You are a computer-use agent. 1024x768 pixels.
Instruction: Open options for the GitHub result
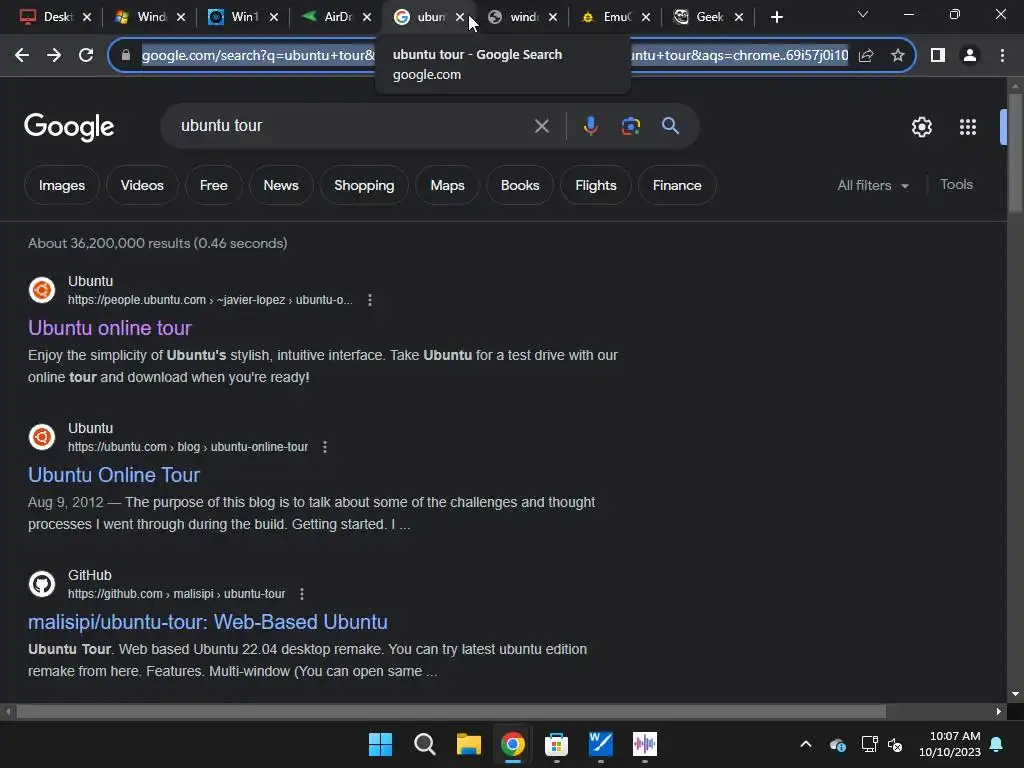(x=302, y=594)
